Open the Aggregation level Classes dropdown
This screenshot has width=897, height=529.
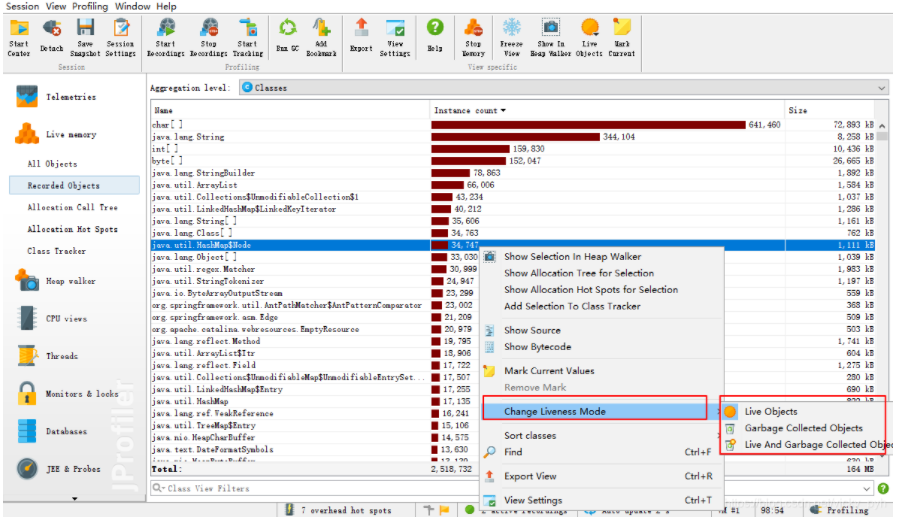pyautogui.click(x=564, y=87)
